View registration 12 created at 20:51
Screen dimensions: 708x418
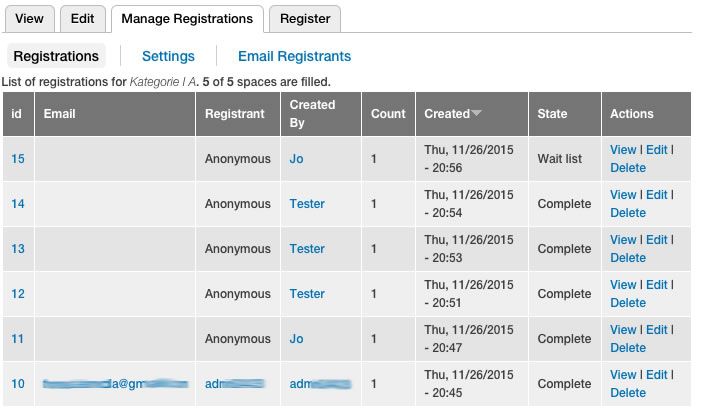click(623, 285)
